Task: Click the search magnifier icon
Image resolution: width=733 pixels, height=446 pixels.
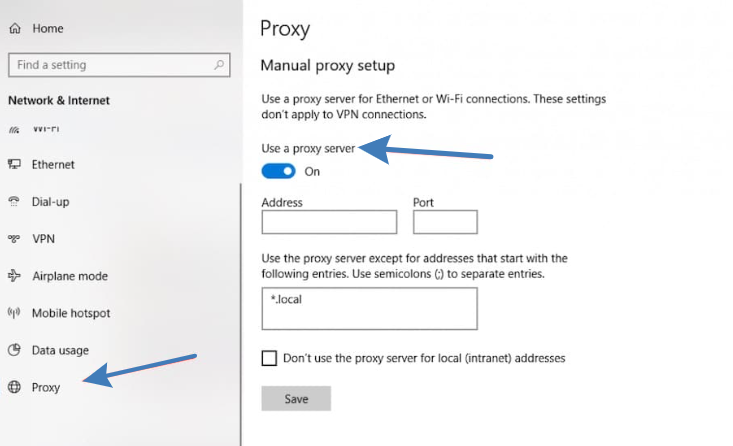Action: 220,65
